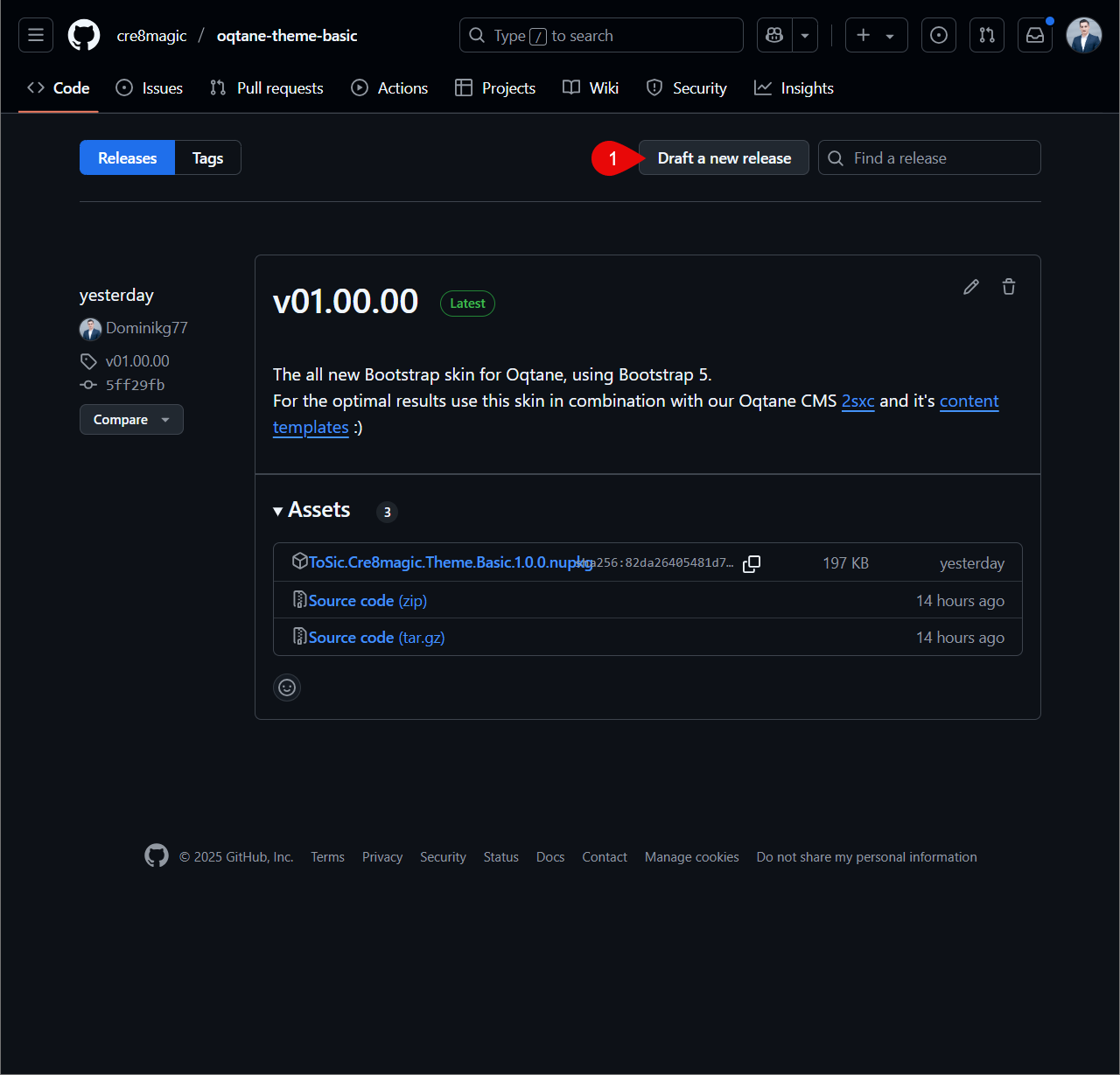This screenshot has width=1120, height=1075.
Task: Open user profile avatar menu
Action: (1084, 35)
